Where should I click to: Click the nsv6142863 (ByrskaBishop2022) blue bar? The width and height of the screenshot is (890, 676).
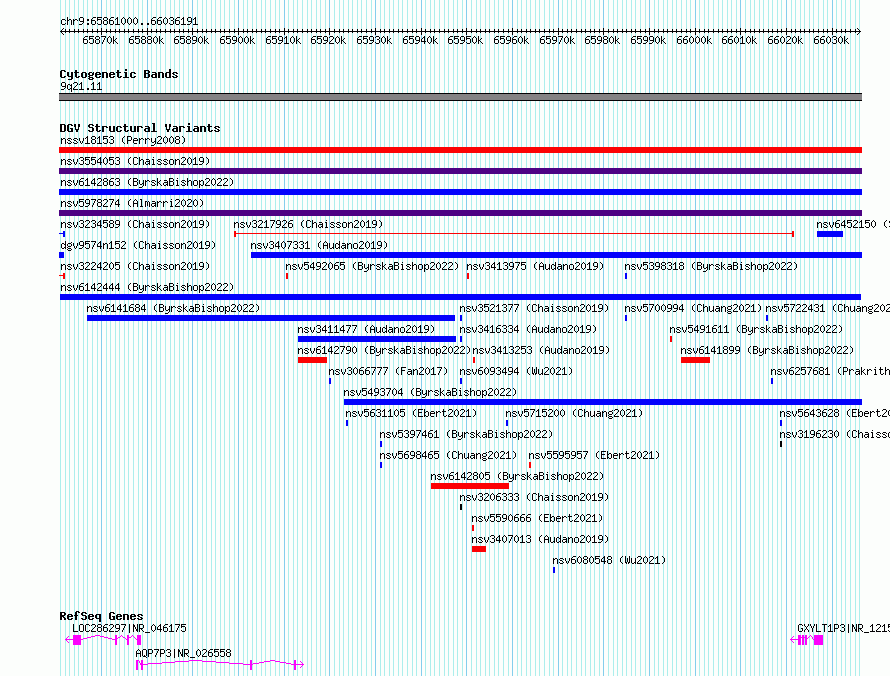click(460, 192)
